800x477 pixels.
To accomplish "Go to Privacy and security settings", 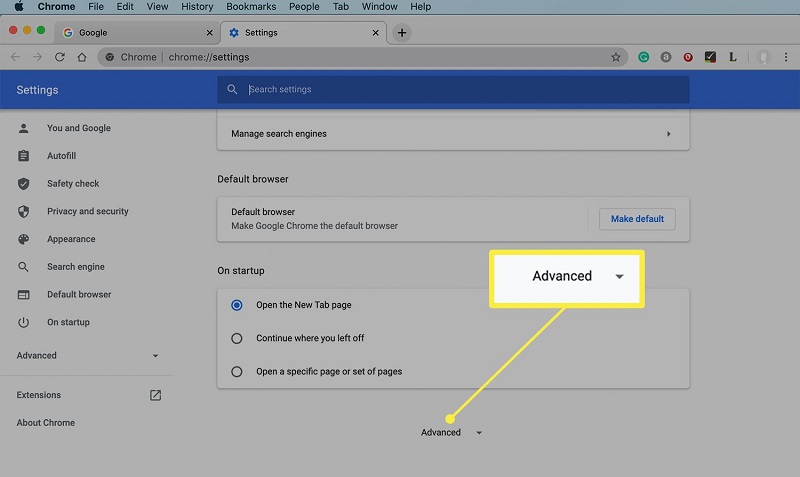I will coord(88,211).
